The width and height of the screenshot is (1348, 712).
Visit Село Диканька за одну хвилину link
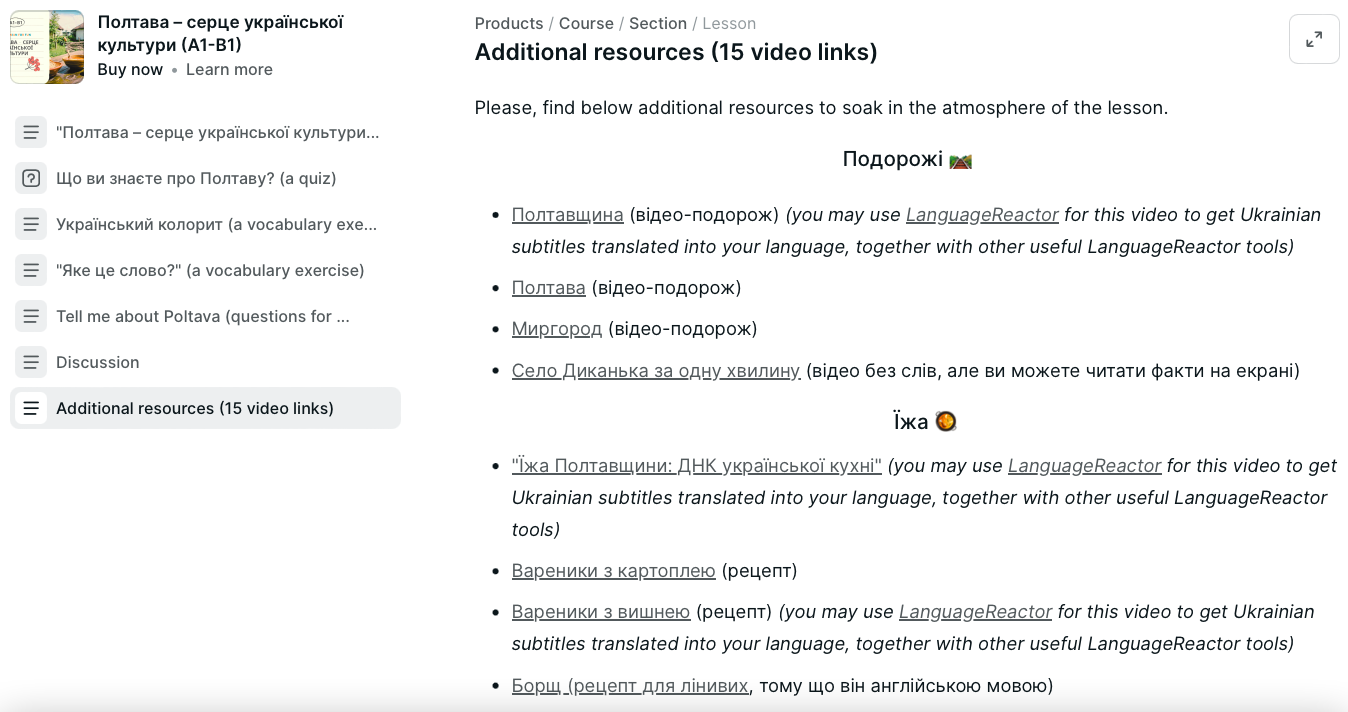pyautogui.click(x=656, y=370)
